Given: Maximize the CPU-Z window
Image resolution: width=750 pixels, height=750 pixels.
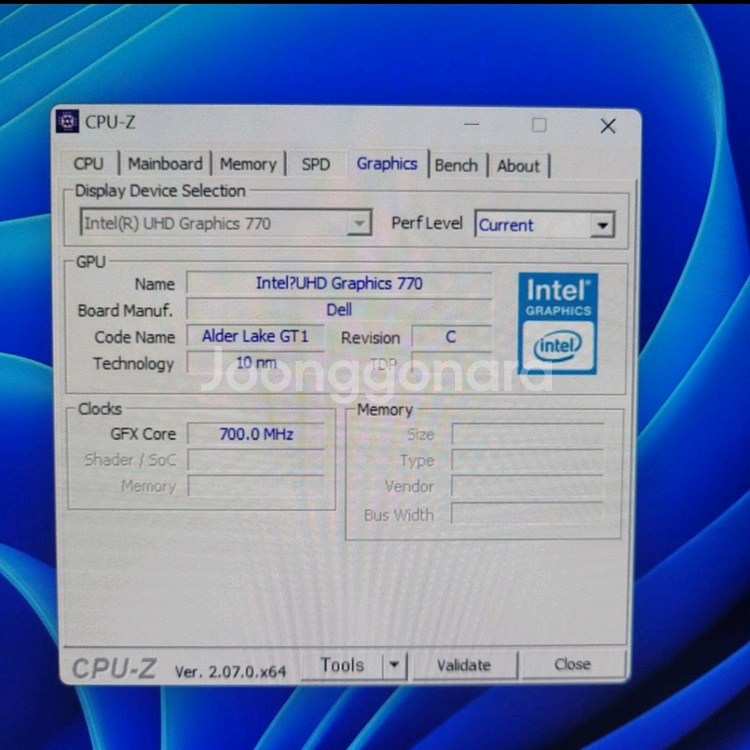Looking at the screenshot, I should pos(539,125).
